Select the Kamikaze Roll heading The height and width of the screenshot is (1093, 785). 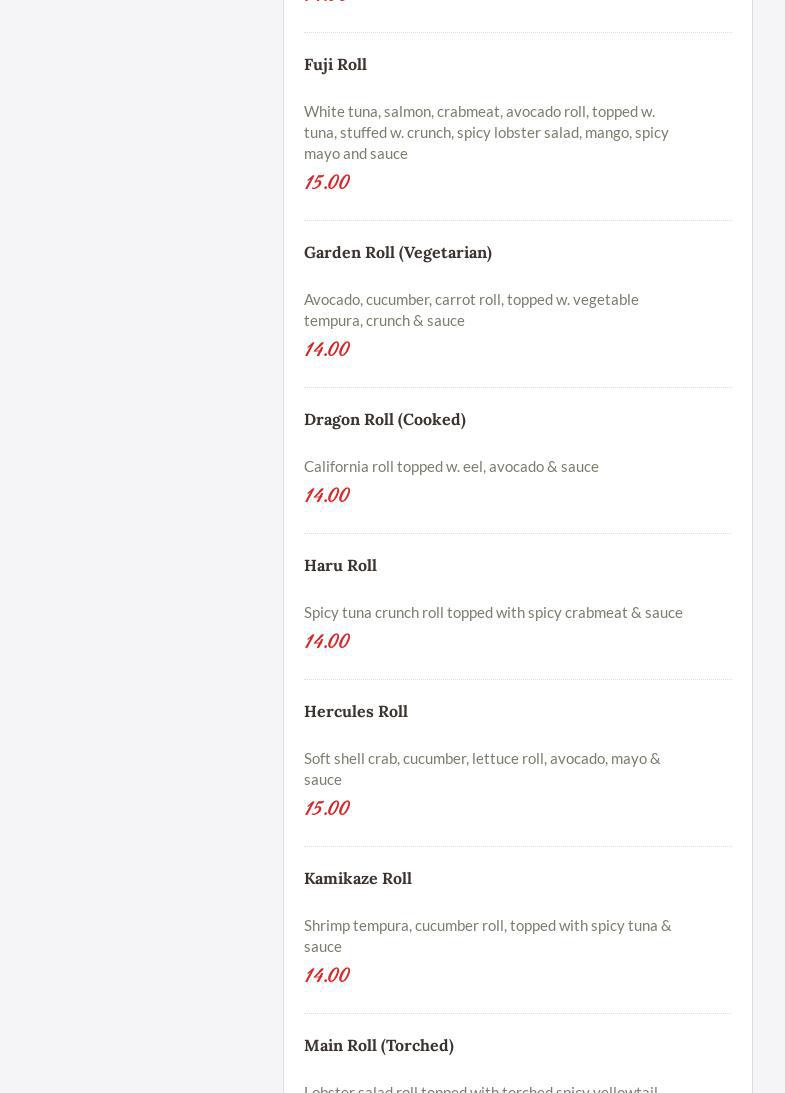357,878
